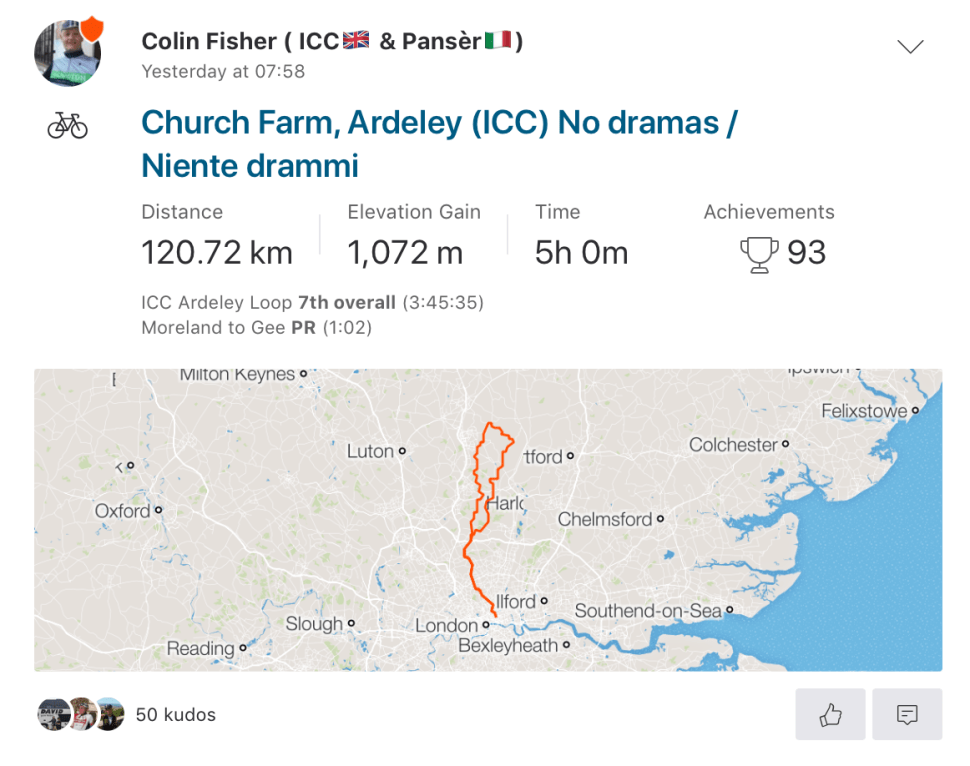
Task: Open the ICC Ardeley Loop segment
Action: pos(218,302)
